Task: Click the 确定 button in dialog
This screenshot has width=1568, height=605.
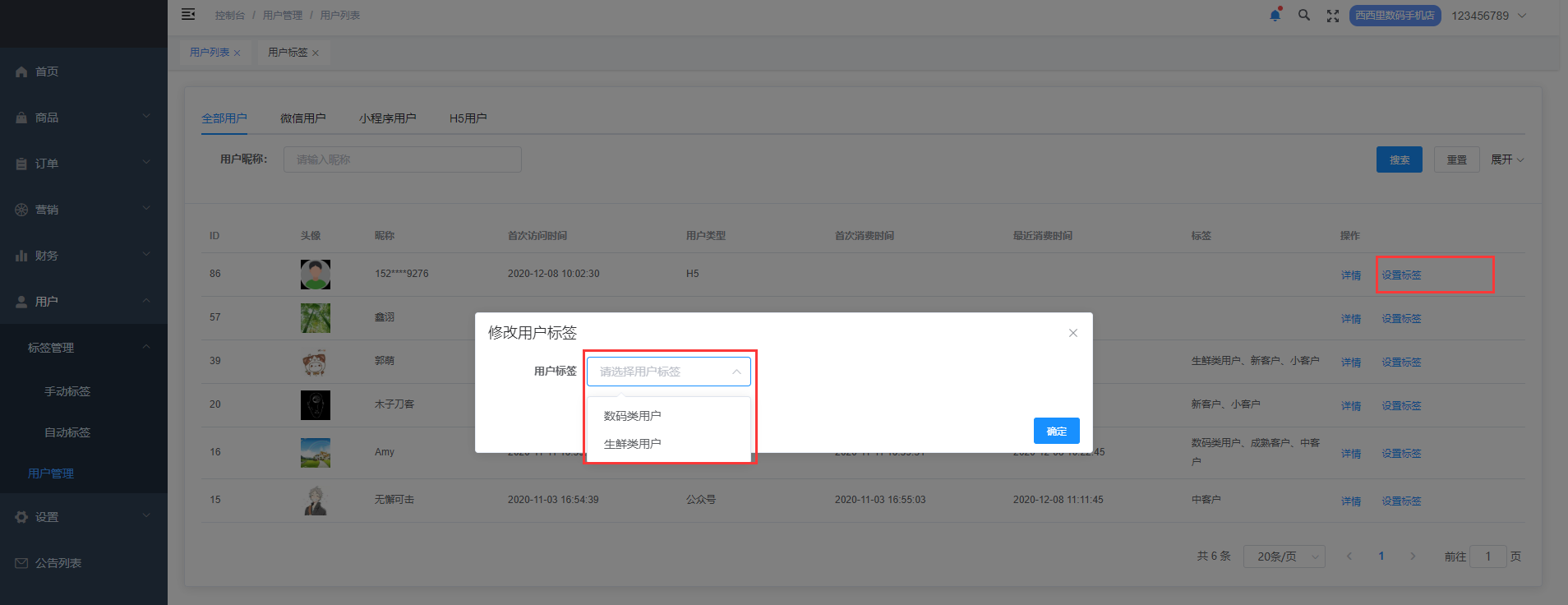Action: click(x=1056, y=431)
